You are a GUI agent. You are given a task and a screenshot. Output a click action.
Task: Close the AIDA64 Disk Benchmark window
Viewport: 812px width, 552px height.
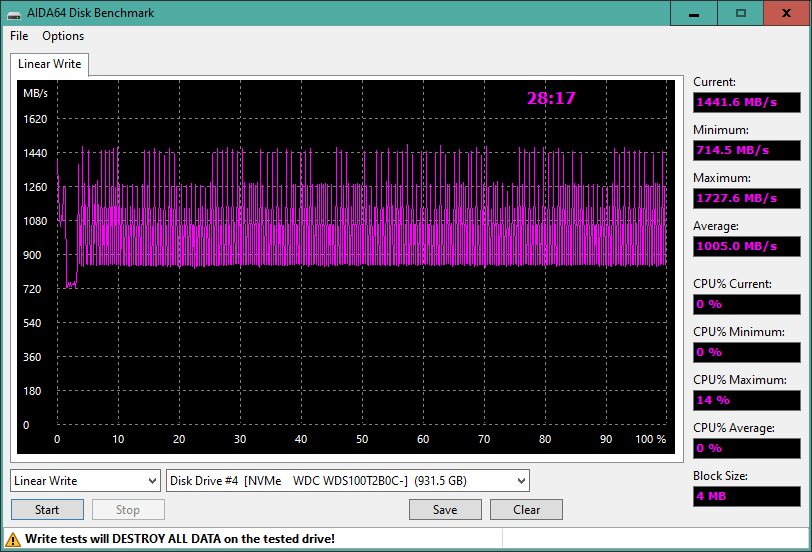click(787, 13)
